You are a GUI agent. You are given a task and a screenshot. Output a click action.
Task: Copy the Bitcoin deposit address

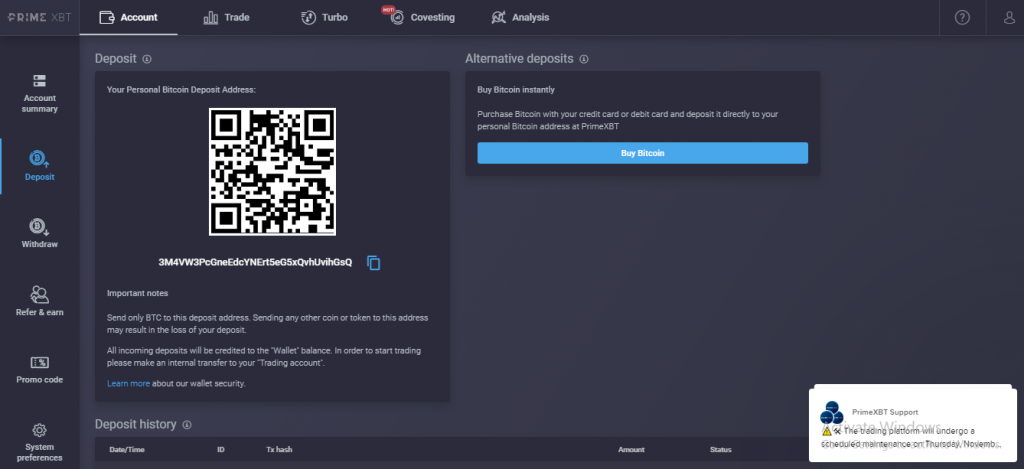pos(374,263)
